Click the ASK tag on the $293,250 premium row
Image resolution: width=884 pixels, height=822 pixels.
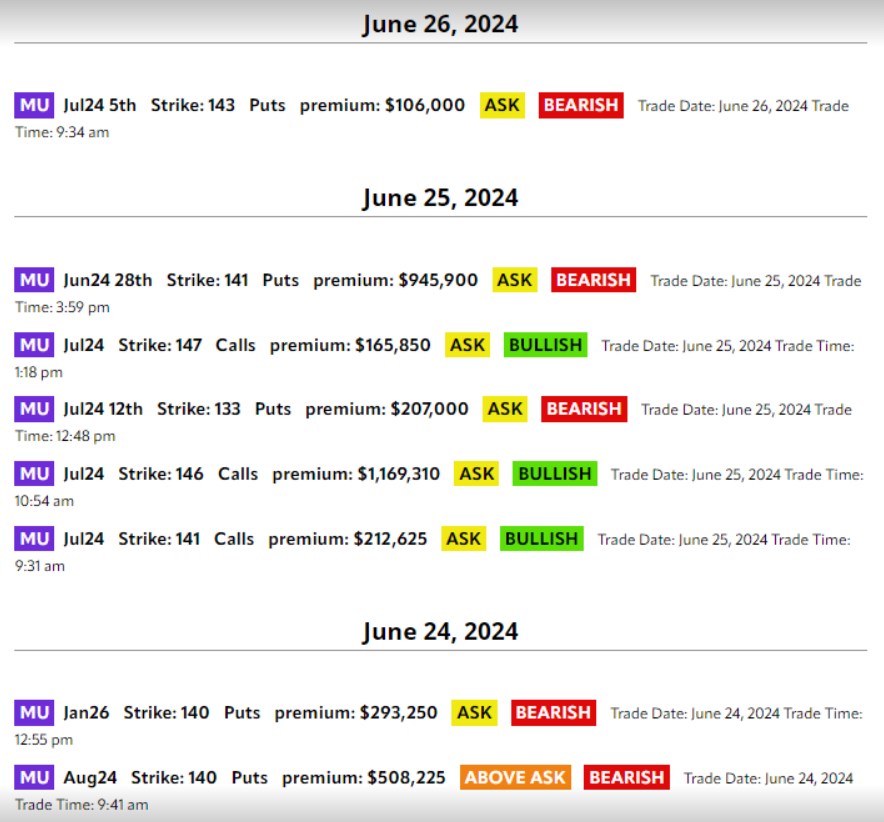click(474, 713)
